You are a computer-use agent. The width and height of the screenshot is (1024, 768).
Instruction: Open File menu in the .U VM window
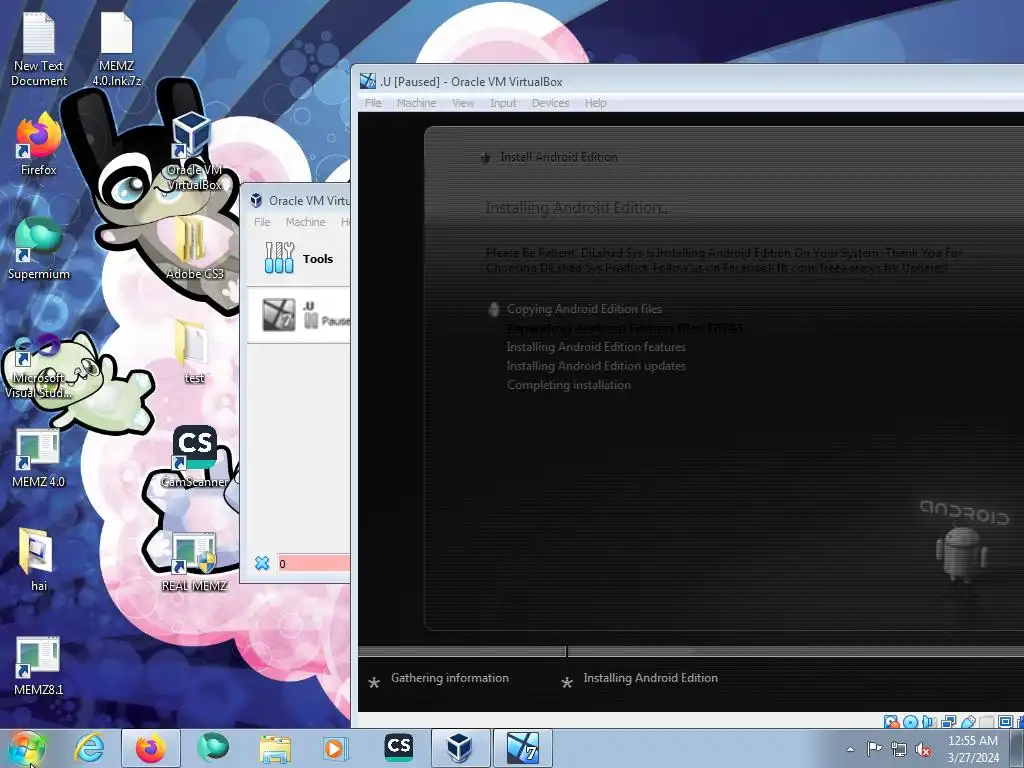pyautogui.click(x=373, y=103)
